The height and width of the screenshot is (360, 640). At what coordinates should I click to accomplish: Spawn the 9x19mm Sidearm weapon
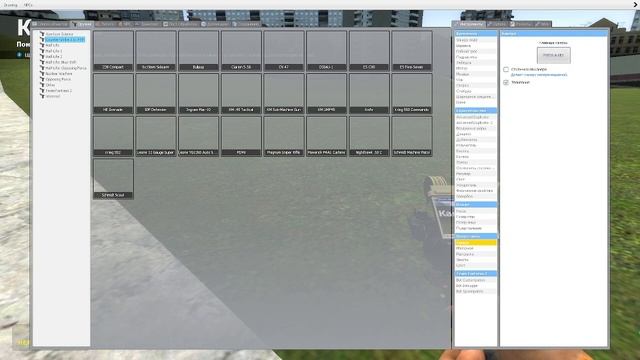click(156, 51)
